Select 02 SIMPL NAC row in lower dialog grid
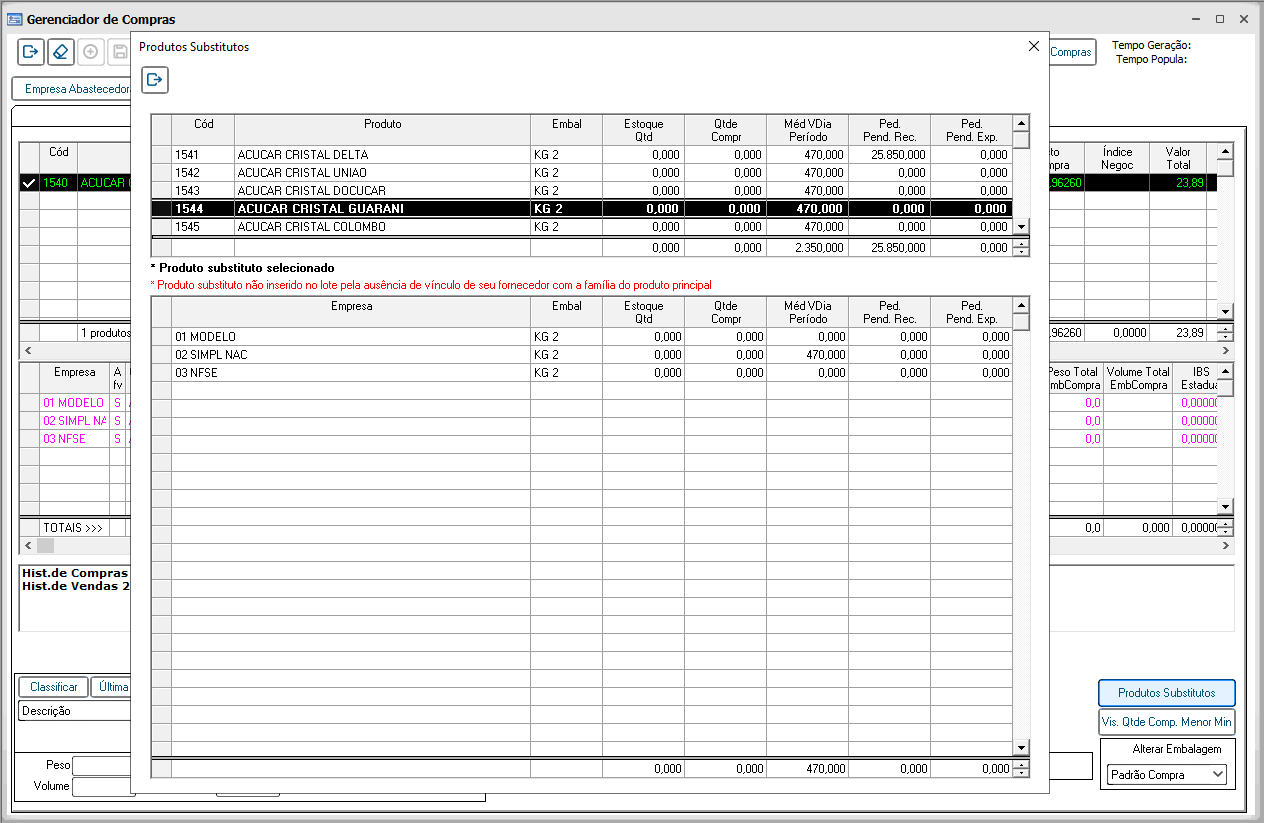This screenshot has width=1264, height=823. coord(581,355)
